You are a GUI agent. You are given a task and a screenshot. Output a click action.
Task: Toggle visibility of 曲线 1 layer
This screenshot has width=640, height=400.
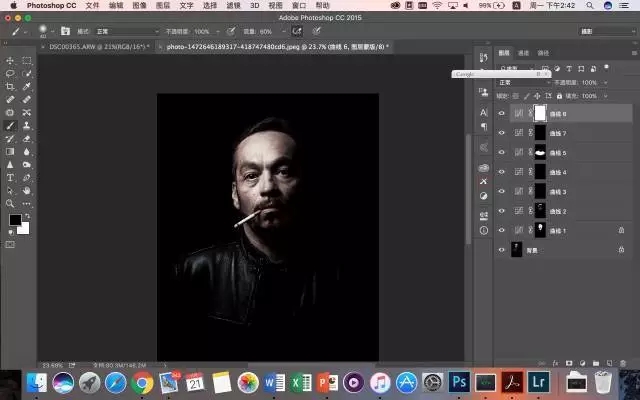(502, 230)
